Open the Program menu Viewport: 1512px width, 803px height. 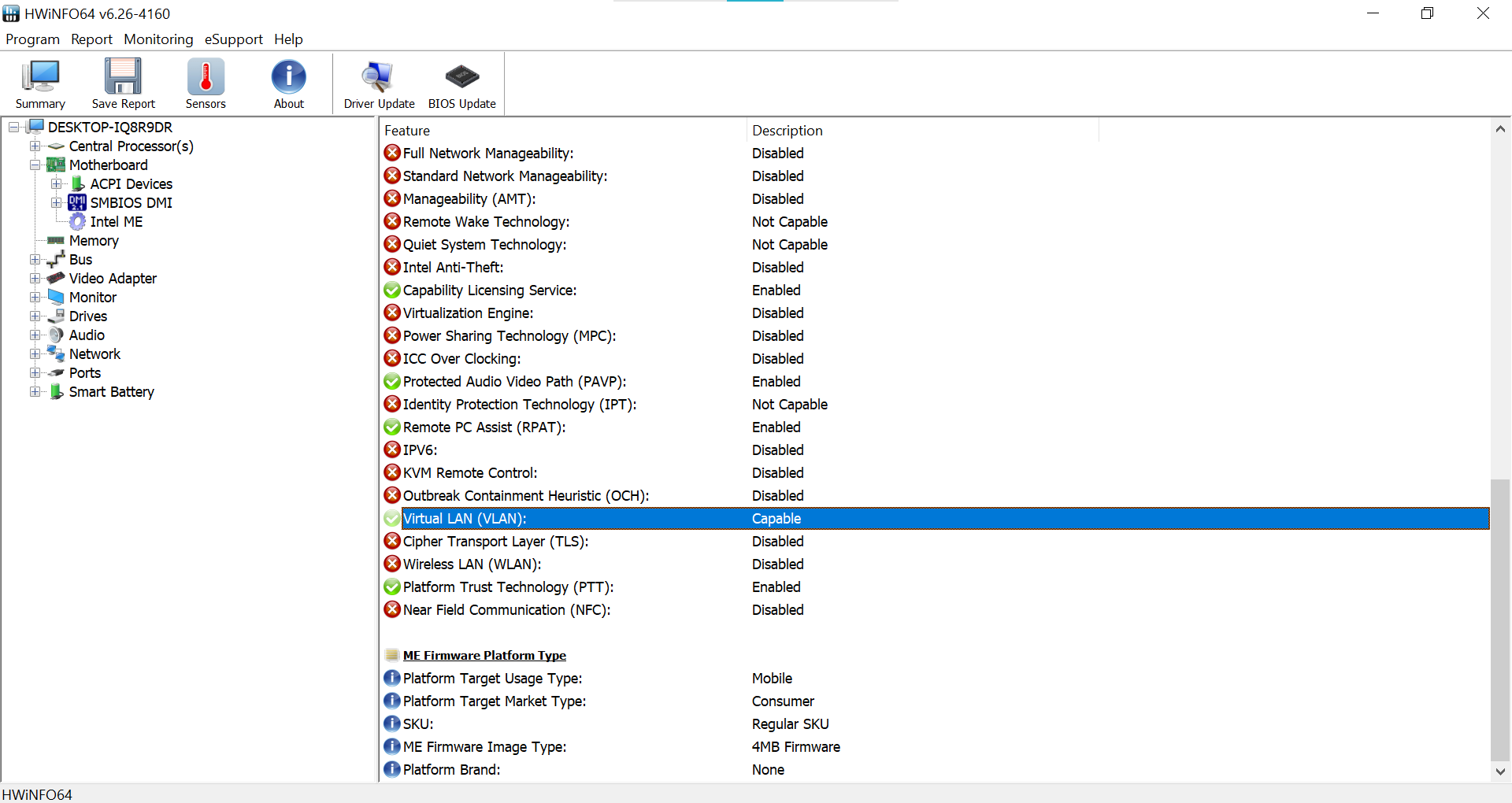pyautogui.click(x=32, y=39)
